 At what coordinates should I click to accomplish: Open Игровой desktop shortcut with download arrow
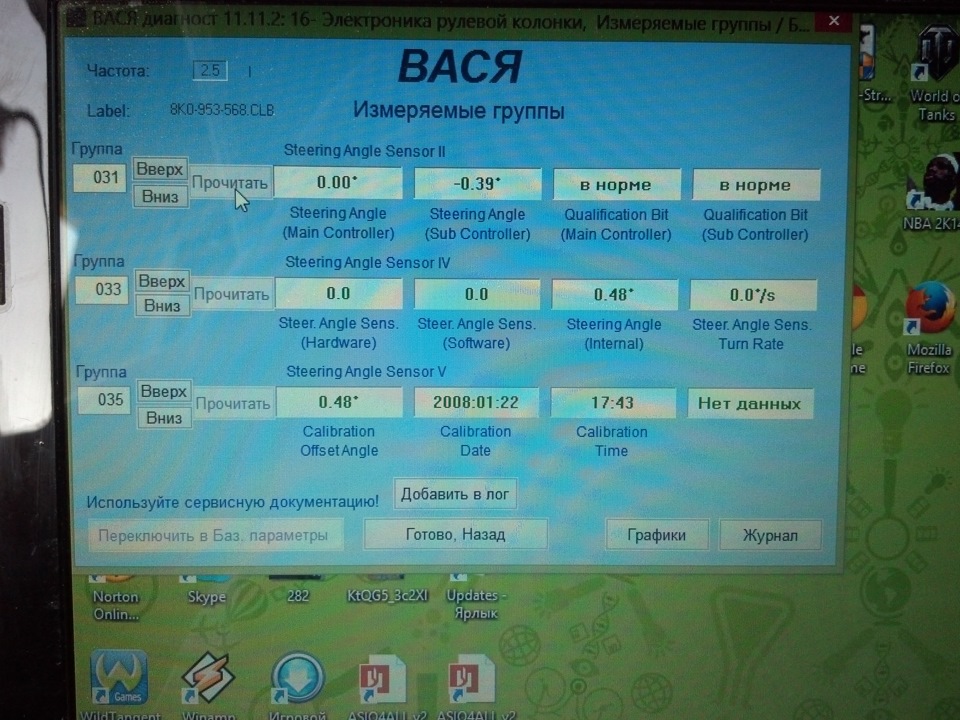click(298, 684)
